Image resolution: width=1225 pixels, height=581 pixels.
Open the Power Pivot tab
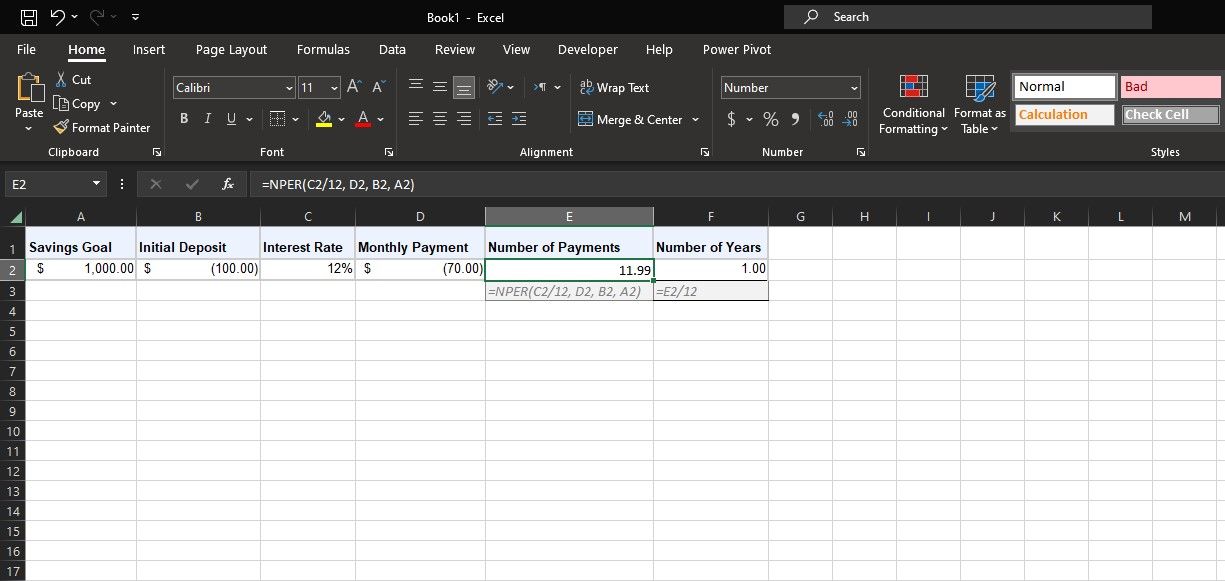point(735,49)
